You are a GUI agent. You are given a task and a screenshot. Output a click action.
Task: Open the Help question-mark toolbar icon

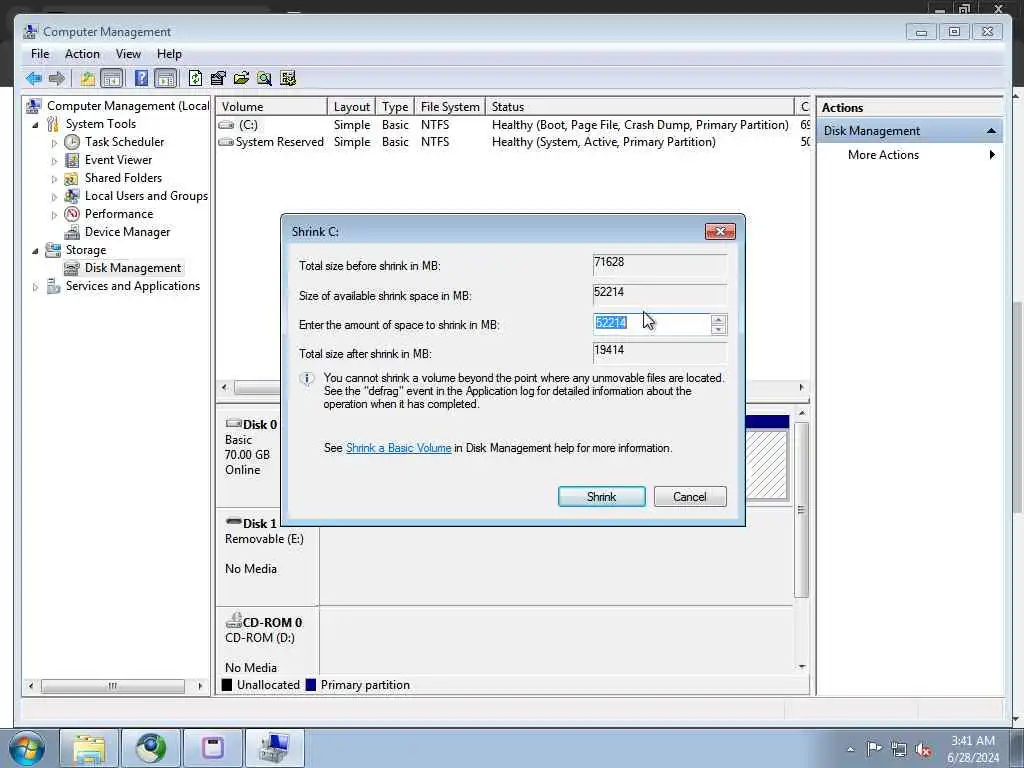point(141,79)
